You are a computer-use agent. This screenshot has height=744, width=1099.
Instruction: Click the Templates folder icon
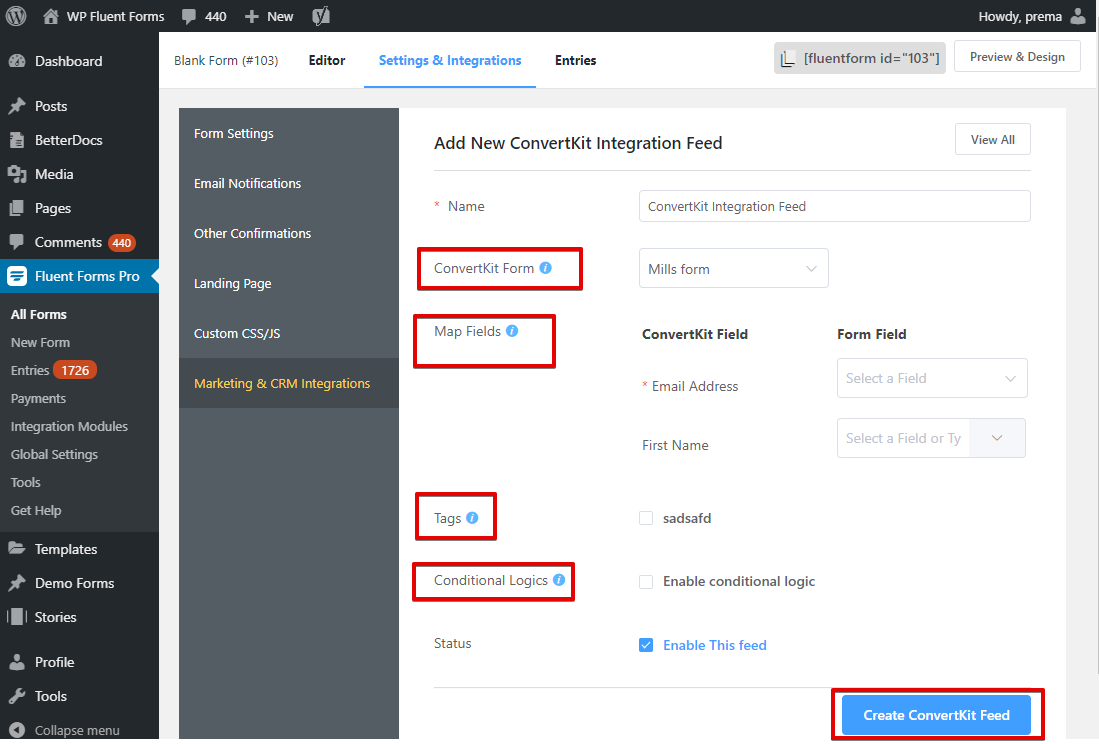pos(17,549)
